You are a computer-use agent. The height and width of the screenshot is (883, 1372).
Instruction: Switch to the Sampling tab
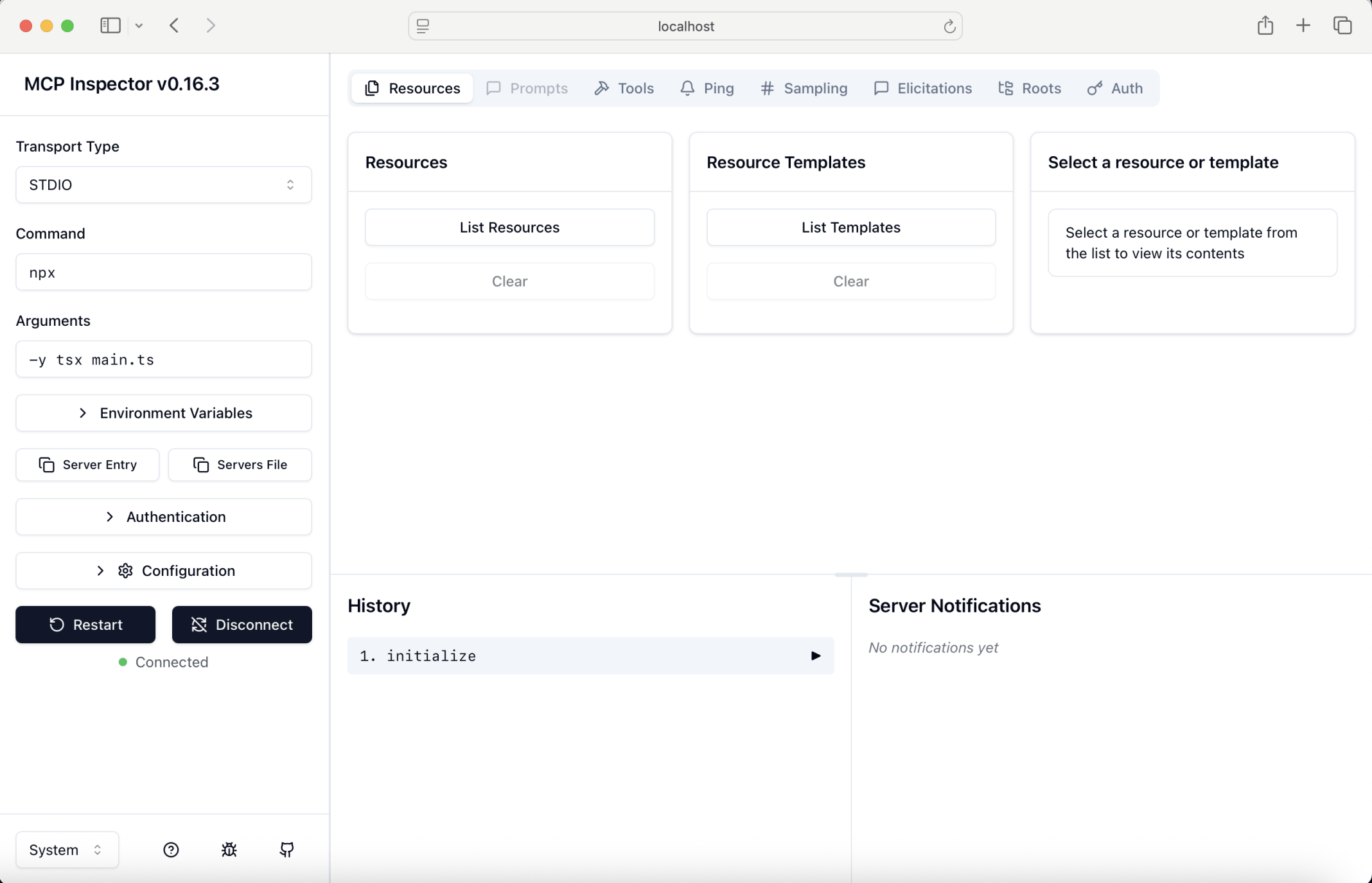[x=803, y=88]
